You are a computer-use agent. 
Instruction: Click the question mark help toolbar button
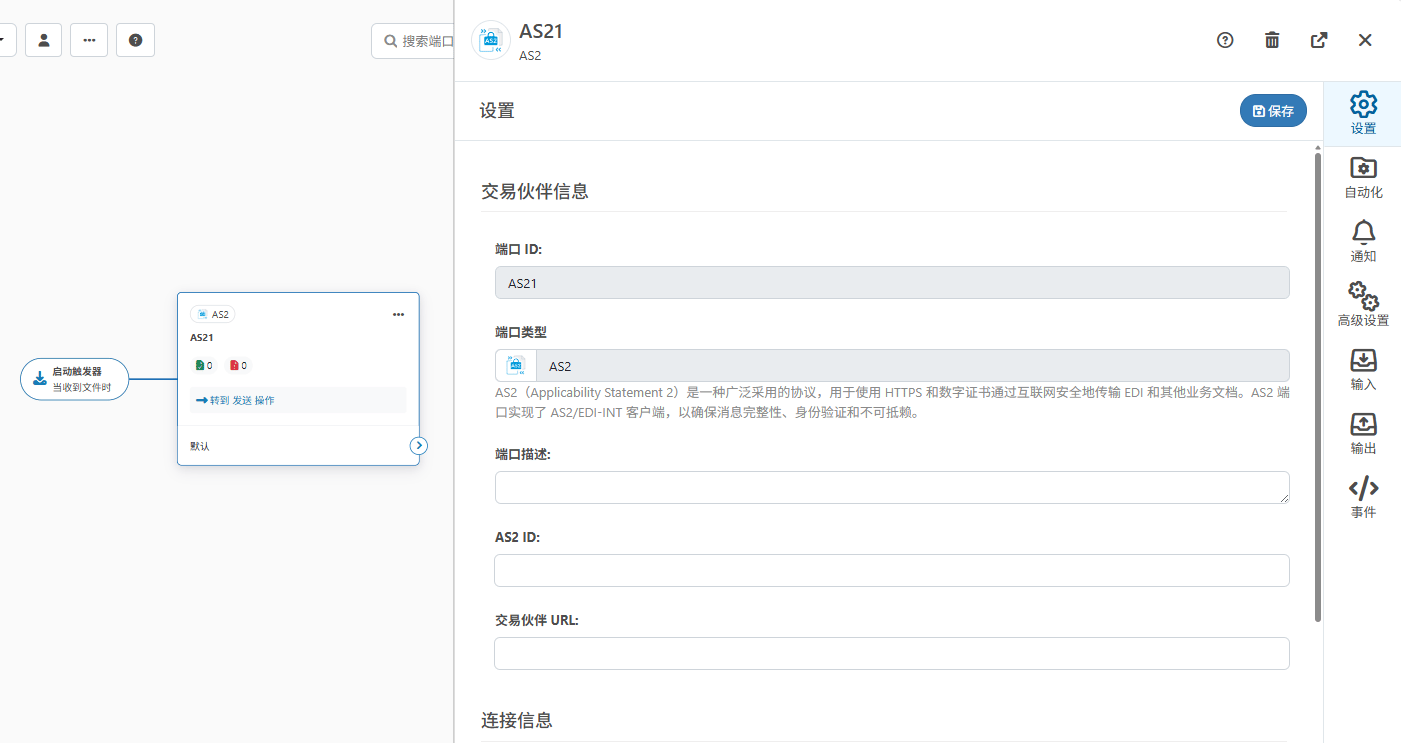coord(135,40)
